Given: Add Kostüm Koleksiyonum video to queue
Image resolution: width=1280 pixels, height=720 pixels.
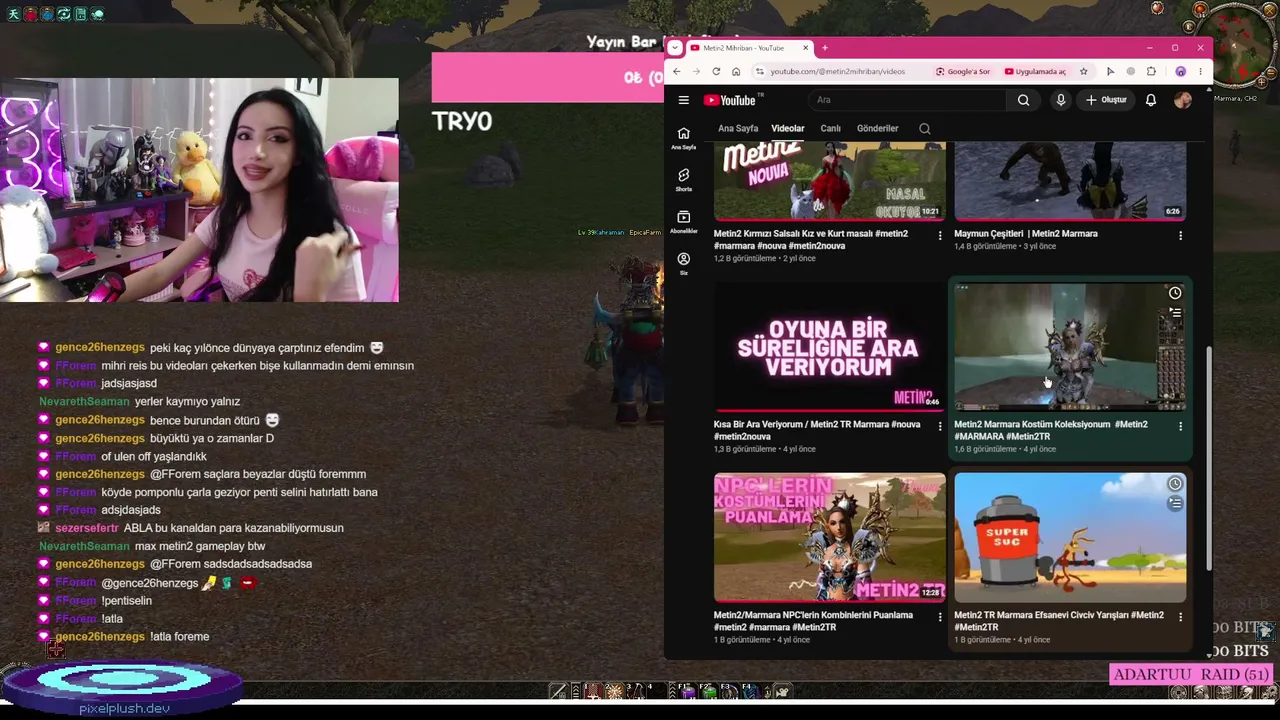Looking at the screenshot, I should click(1175, 313).
